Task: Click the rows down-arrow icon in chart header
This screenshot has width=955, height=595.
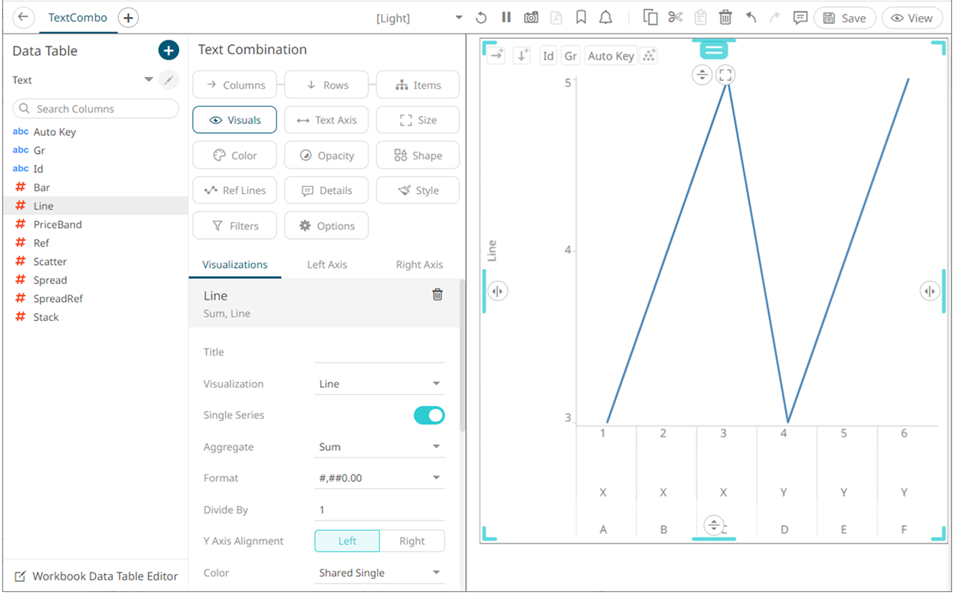Action: click(522, 55)
